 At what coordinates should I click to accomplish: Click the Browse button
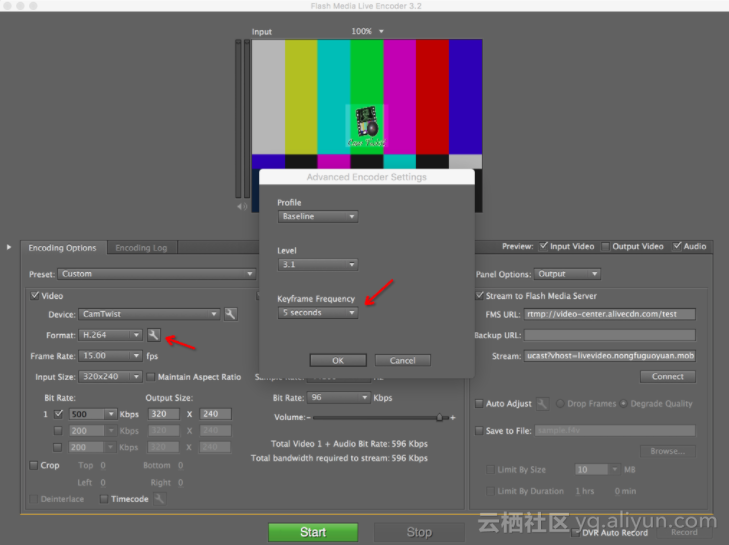point(668,451)
